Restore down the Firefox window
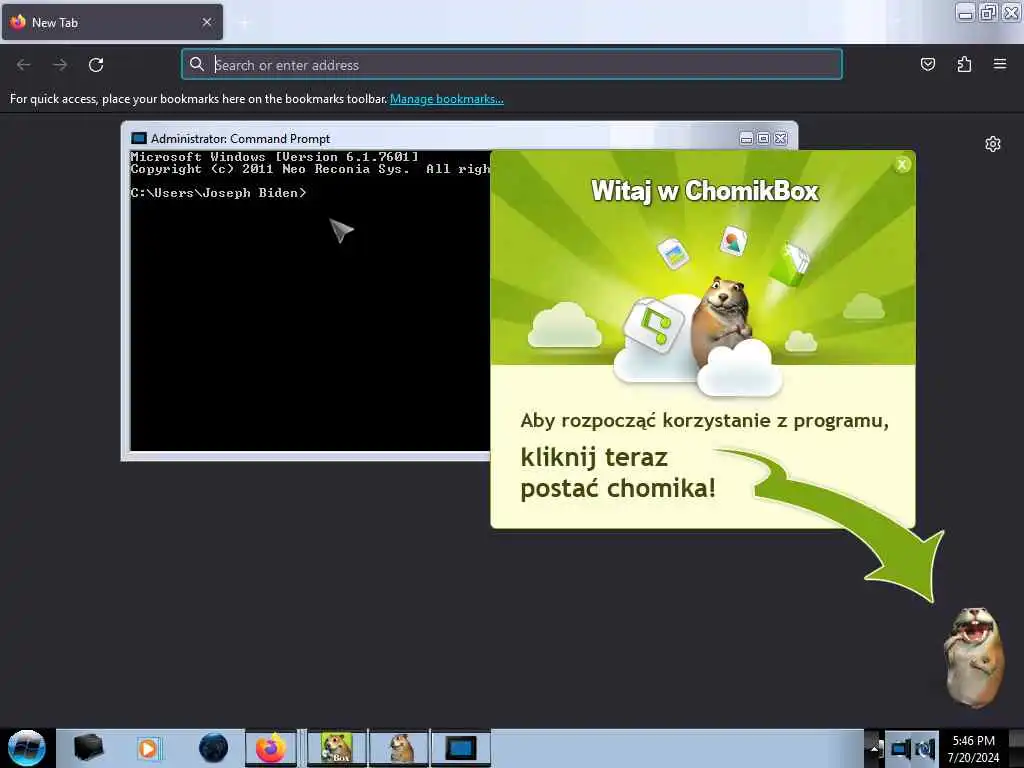 pos(988,12)
